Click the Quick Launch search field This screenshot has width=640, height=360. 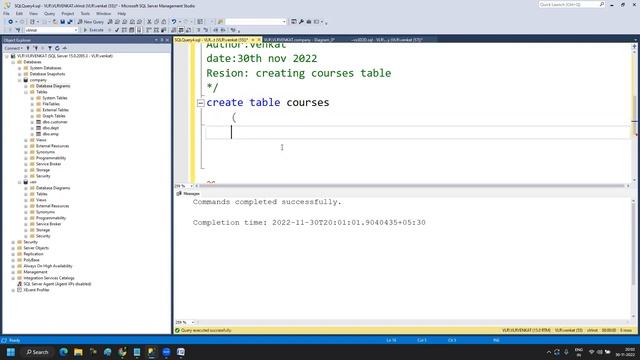click(571, 4)
